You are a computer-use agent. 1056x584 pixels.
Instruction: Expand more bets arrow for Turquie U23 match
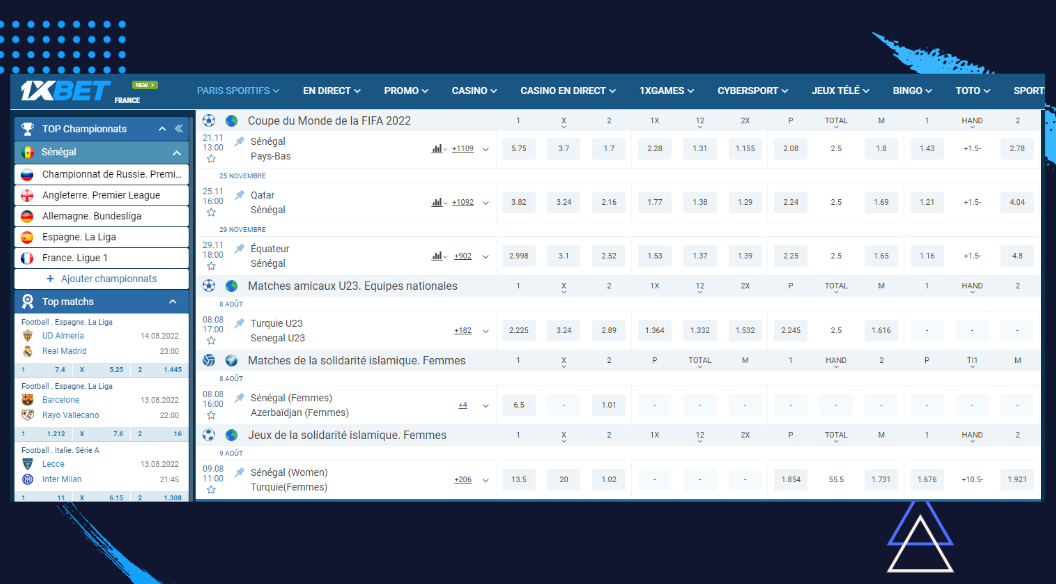point(486,331)
